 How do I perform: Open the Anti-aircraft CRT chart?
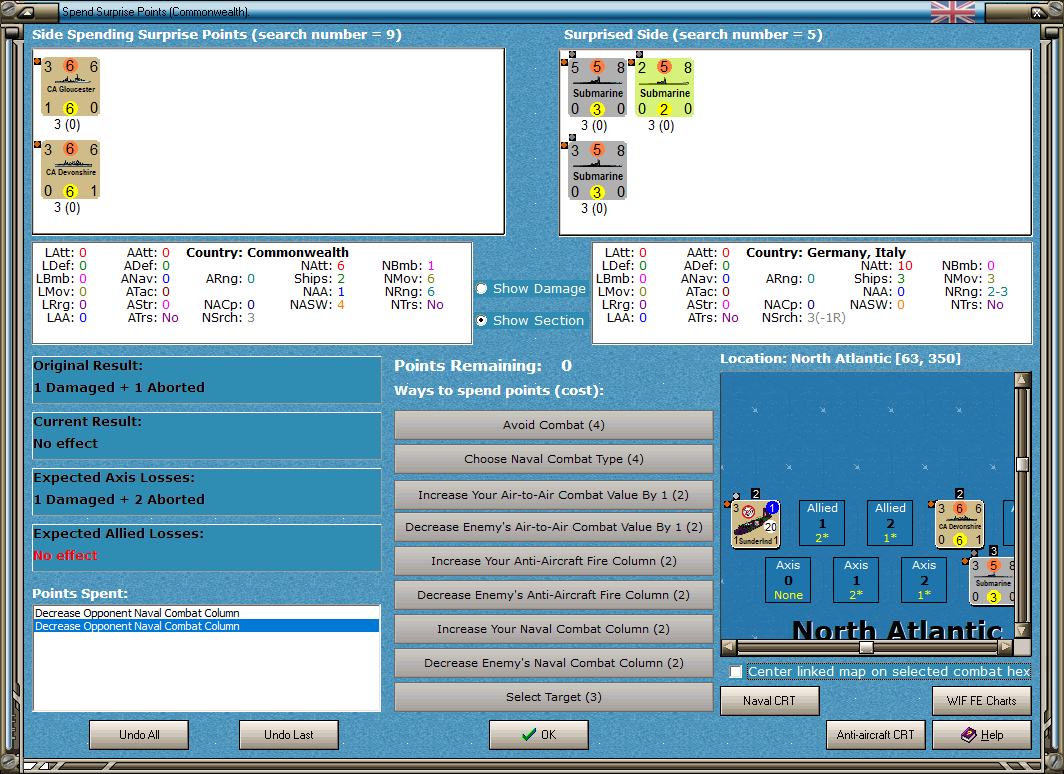[x=875, y=735]
